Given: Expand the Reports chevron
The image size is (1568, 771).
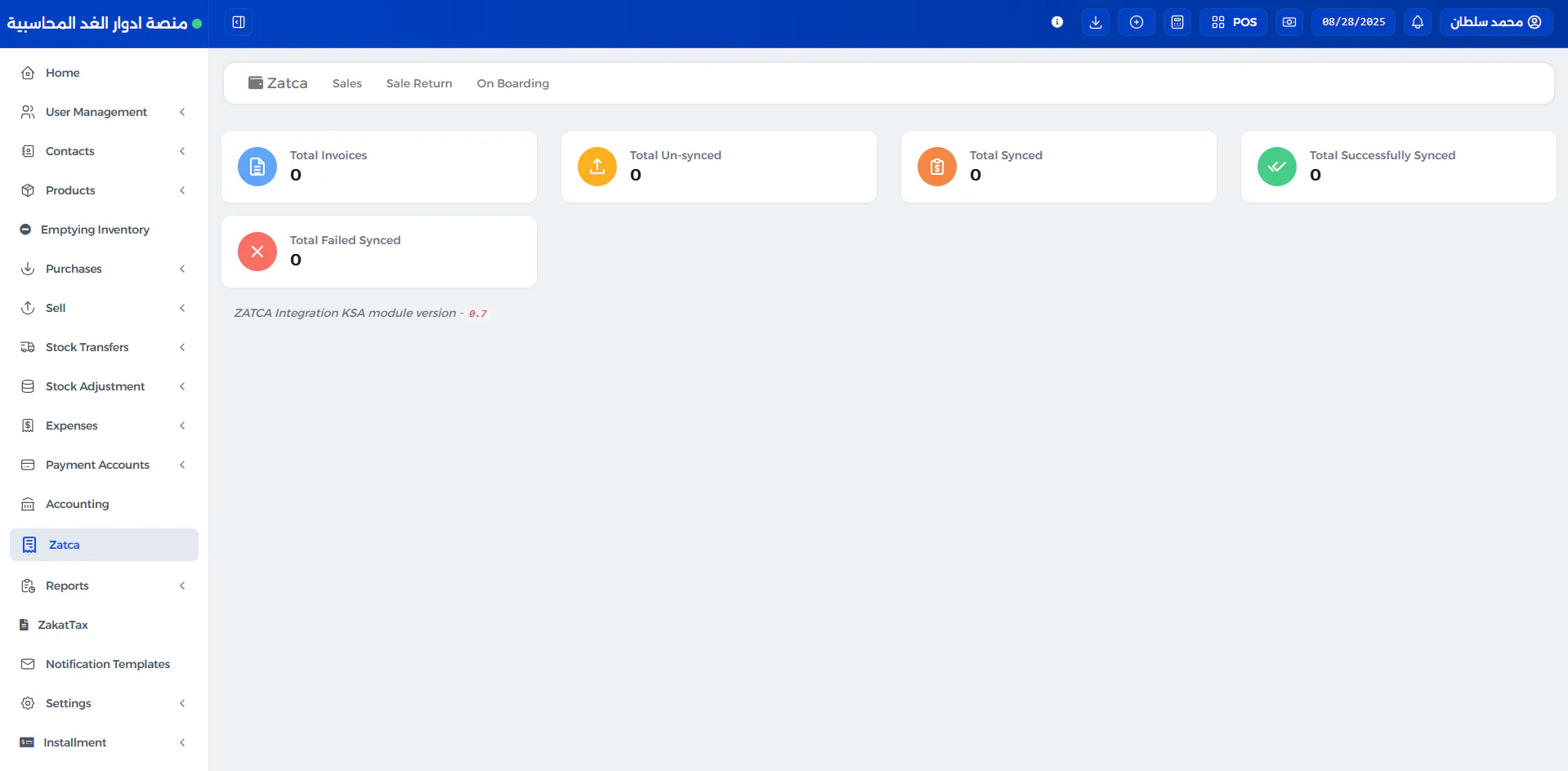Looking at the screenshot, I should (182, 586).
